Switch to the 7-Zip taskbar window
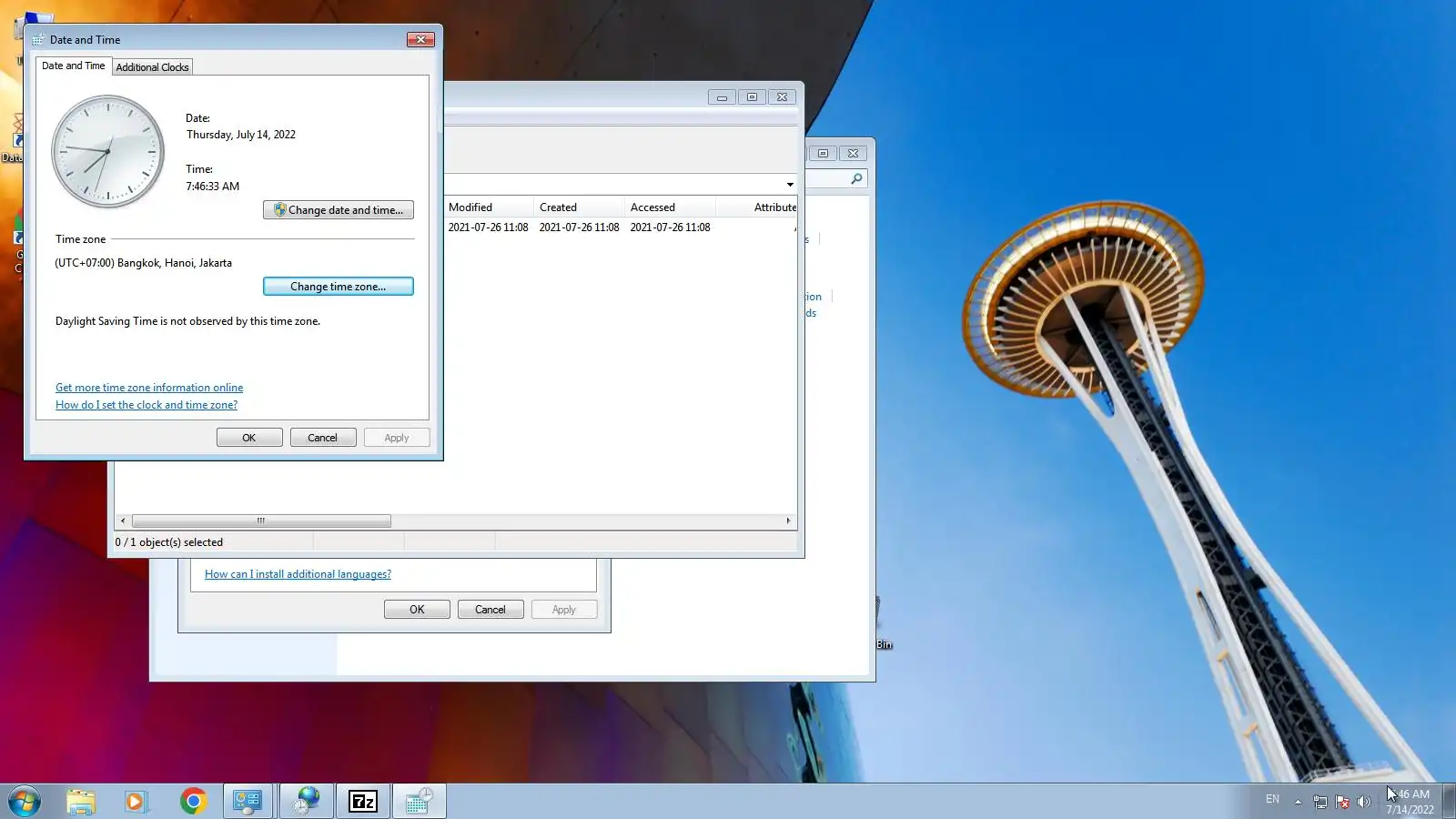The height and width of the screenshot is (819, 1456). pos(363,801)
